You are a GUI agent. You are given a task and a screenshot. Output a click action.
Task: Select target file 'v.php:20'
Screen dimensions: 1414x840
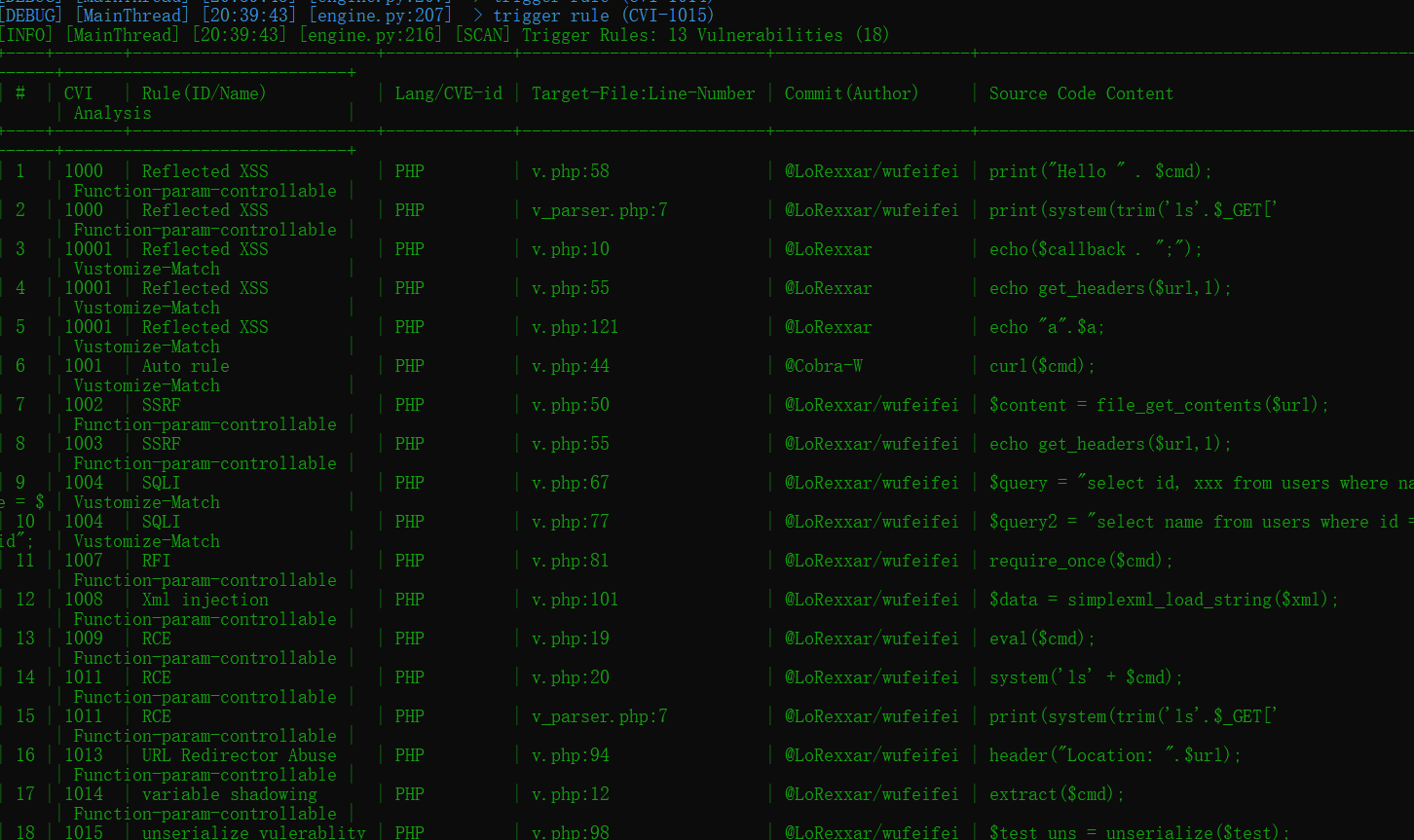[571, 677]
